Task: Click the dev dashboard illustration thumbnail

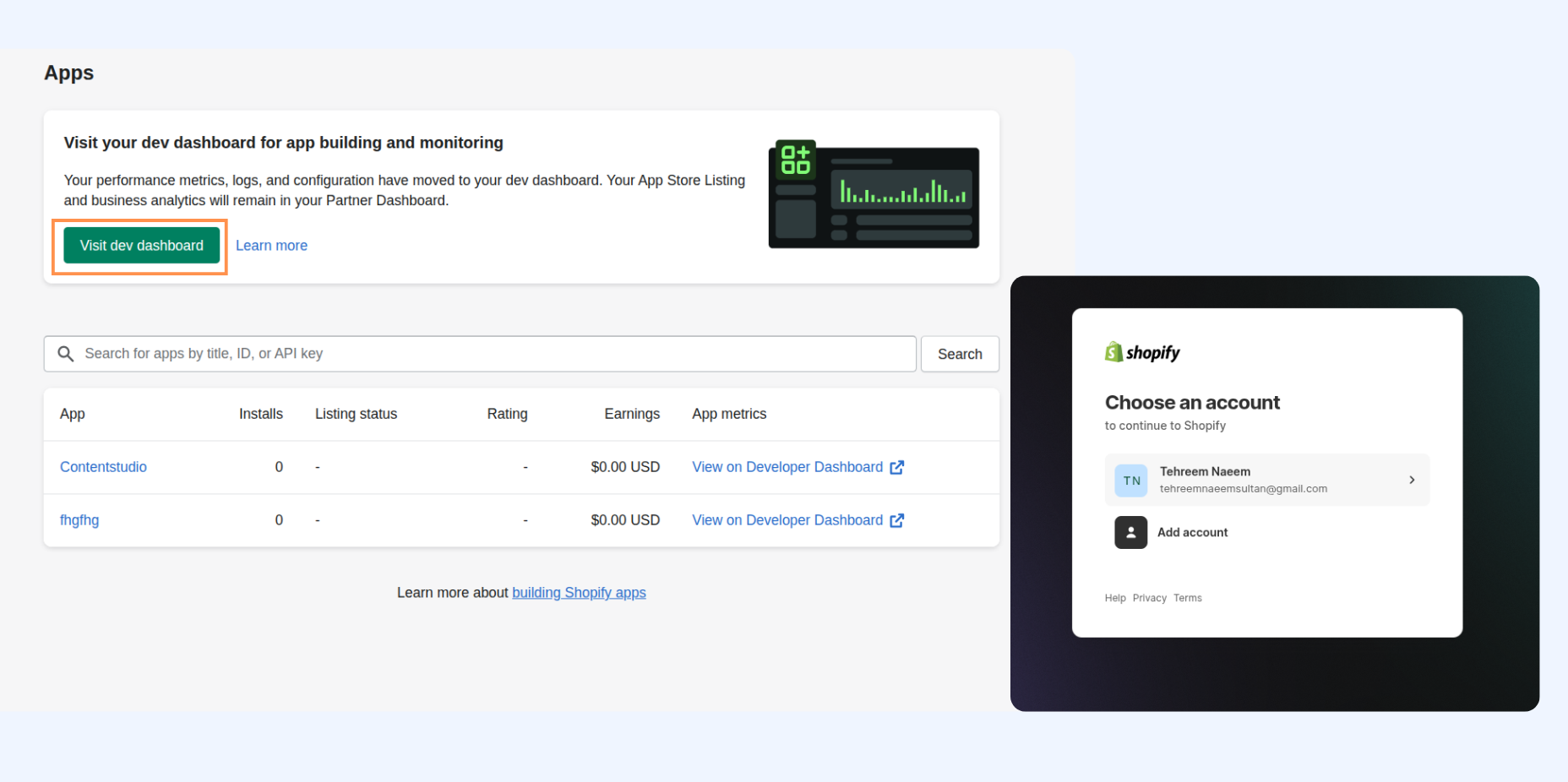Action: (x=874, y=195)
